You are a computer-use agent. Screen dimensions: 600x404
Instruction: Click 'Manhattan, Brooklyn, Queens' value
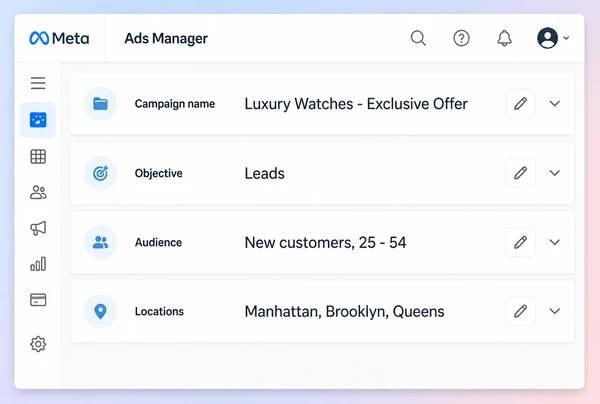coord(344,312)
